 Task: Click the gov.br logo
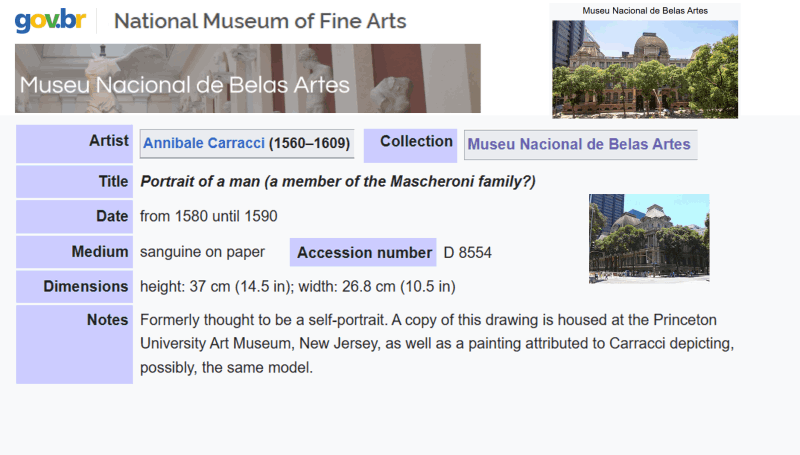(50, 20)
